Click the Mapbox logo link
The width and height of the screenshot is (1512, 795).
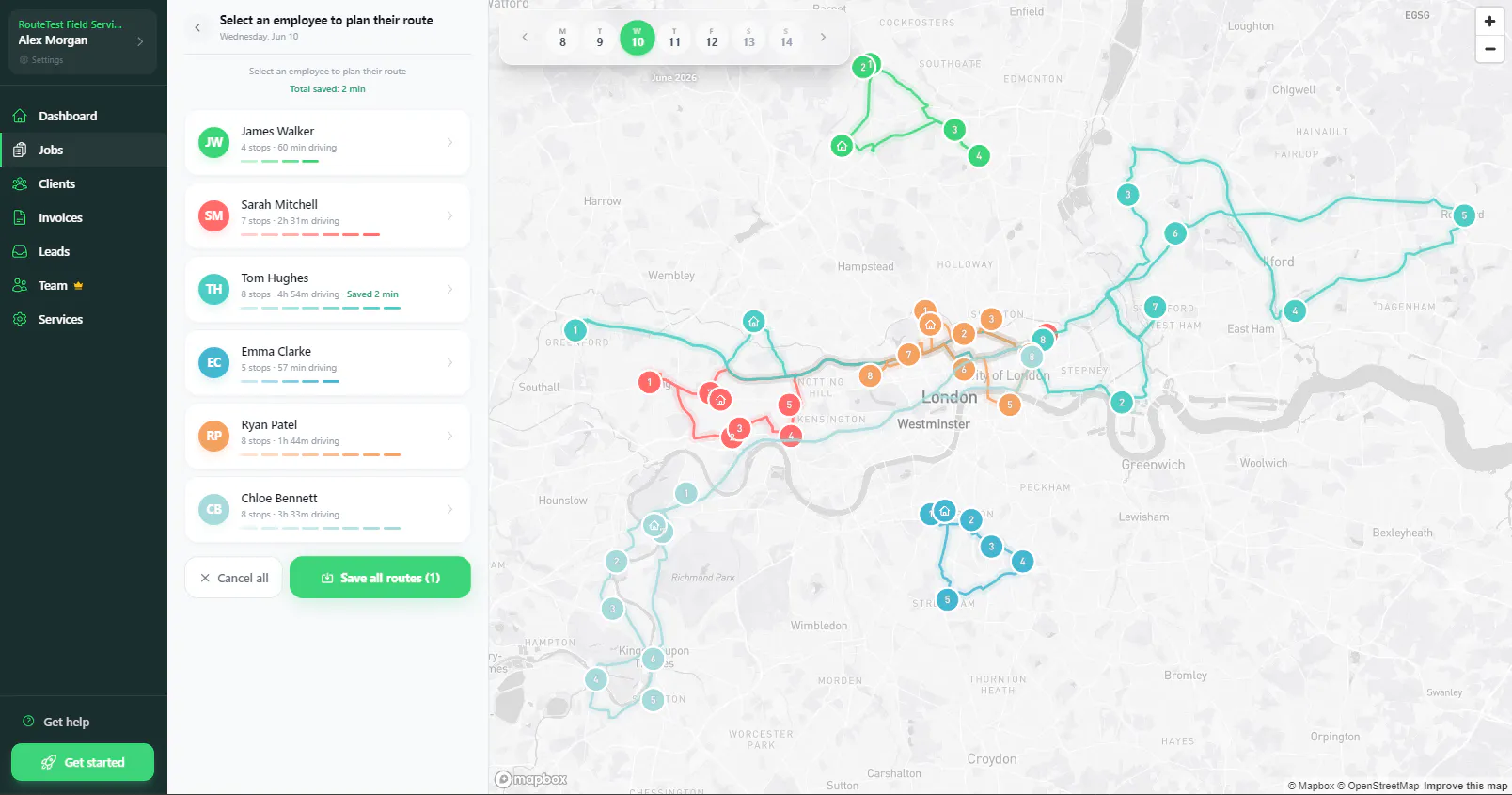531,779
